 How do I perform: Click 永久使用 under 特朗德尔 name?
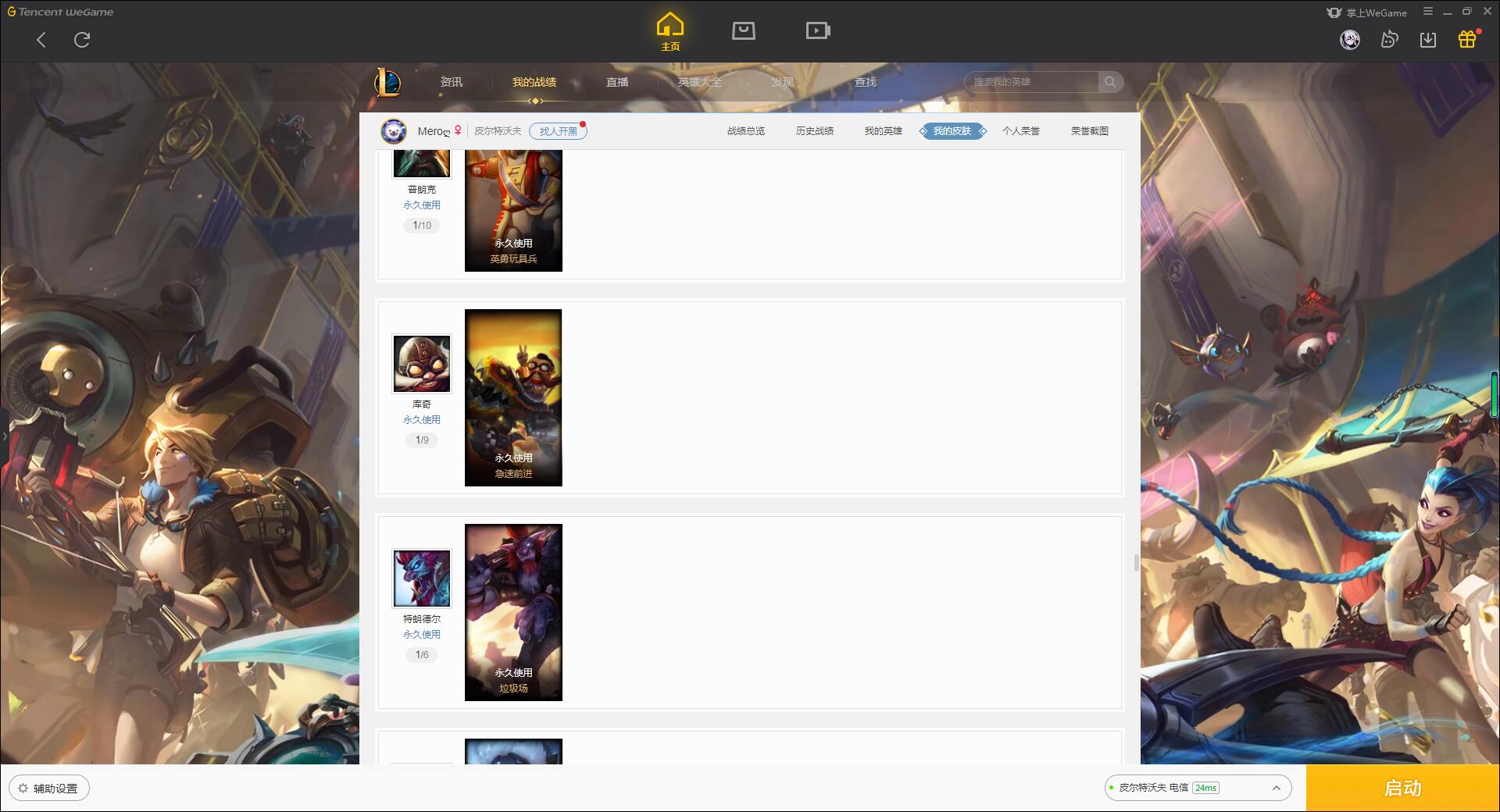coord(422,635)
